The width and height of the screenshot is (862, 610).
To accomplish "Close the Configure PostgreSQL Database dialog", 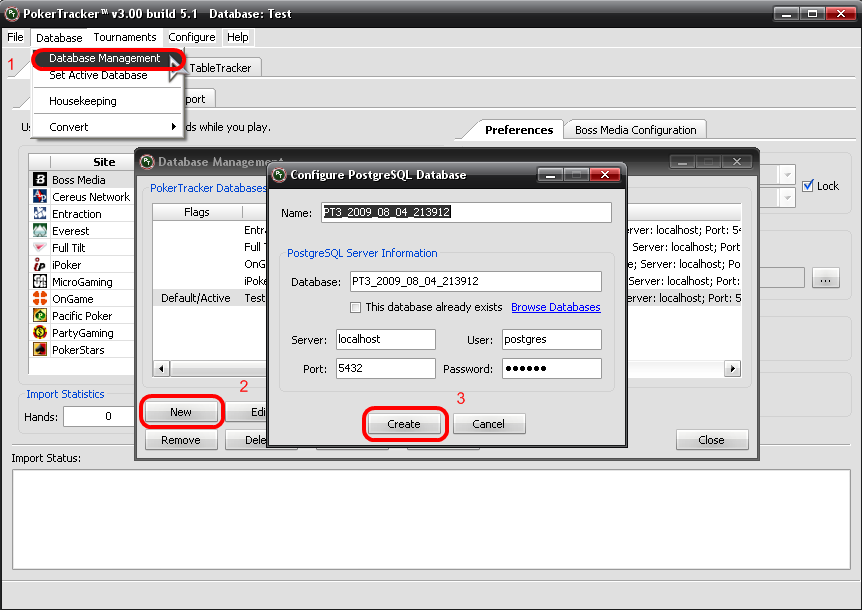I will (x=605, y=175).
